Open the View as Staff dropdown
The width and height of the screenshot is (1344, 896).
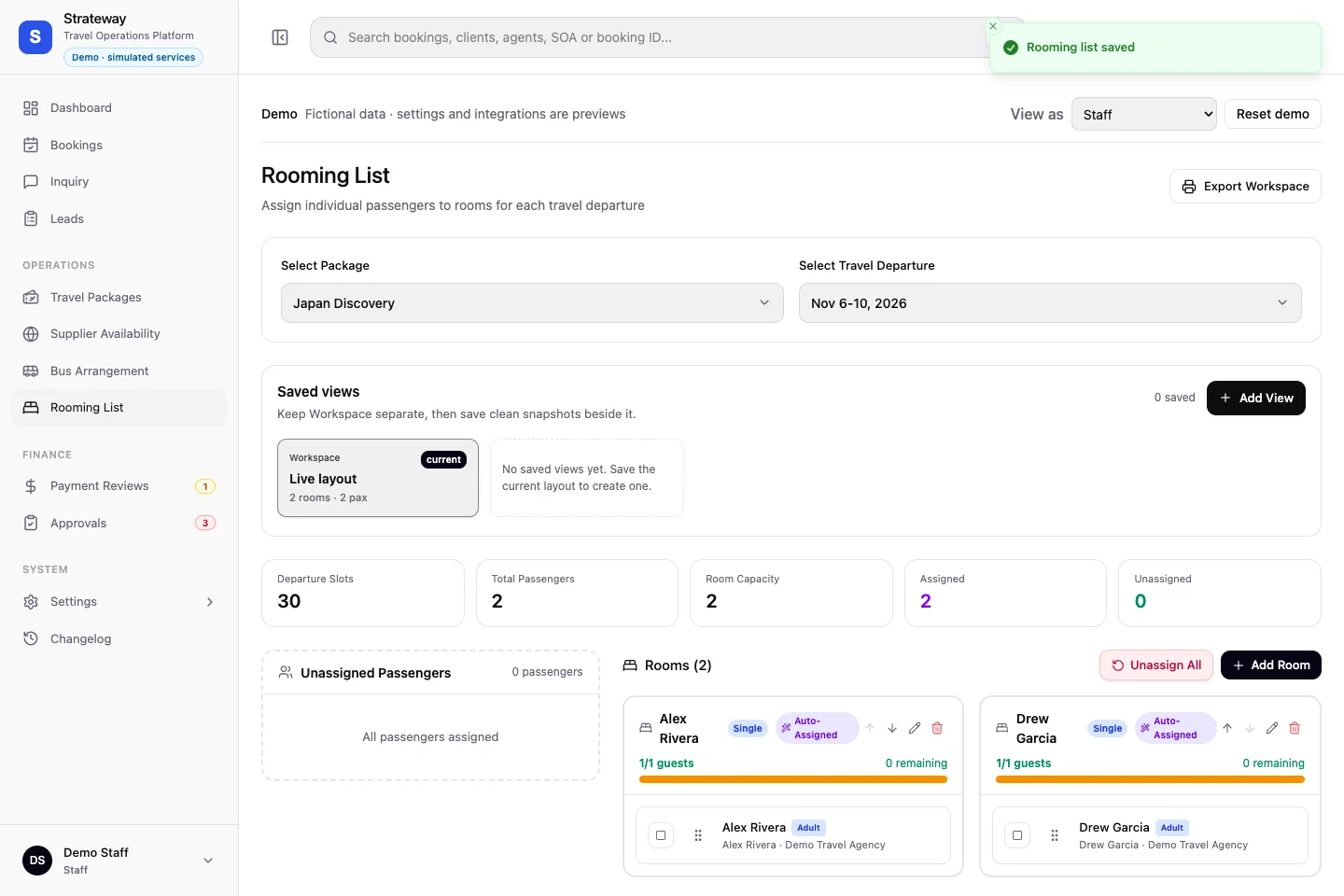point(1144,114)
